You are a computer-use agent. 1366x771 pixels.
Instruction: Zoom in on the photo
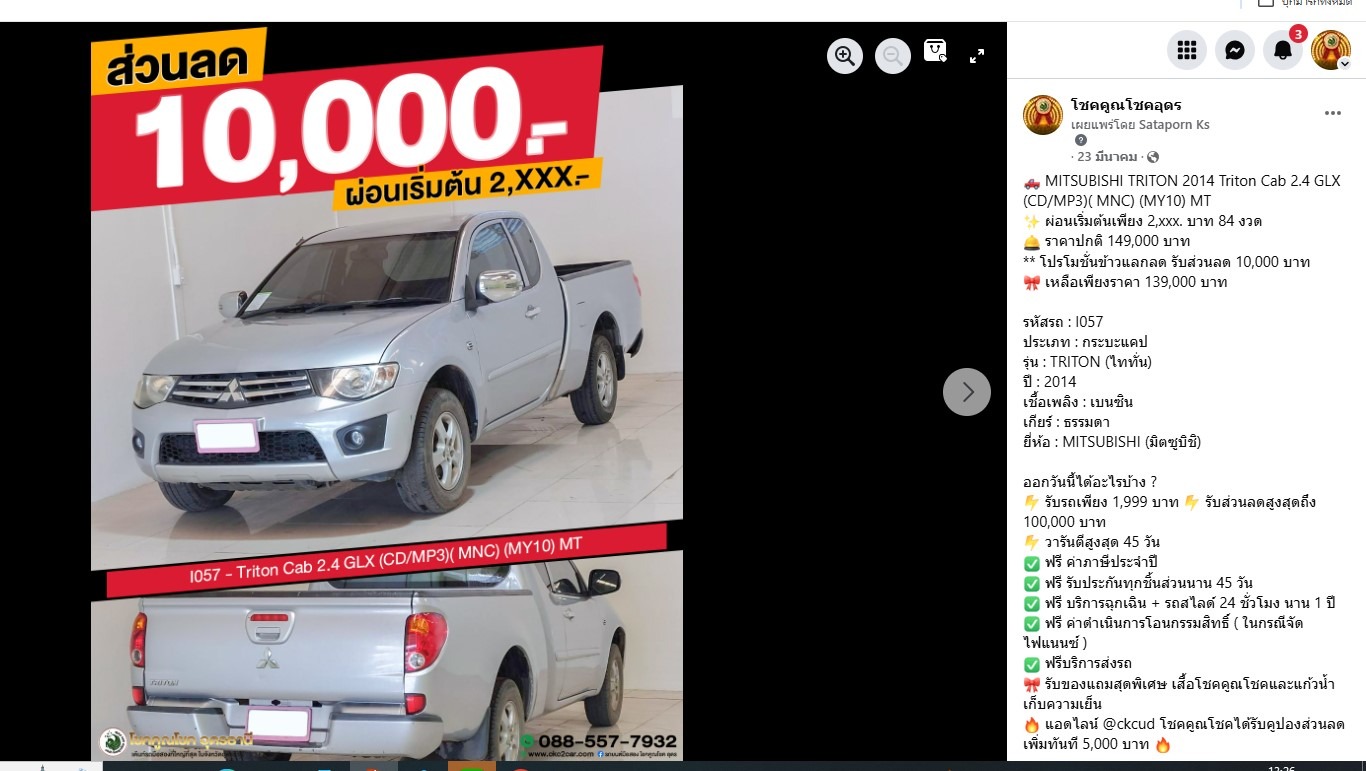tap(845, 56)
